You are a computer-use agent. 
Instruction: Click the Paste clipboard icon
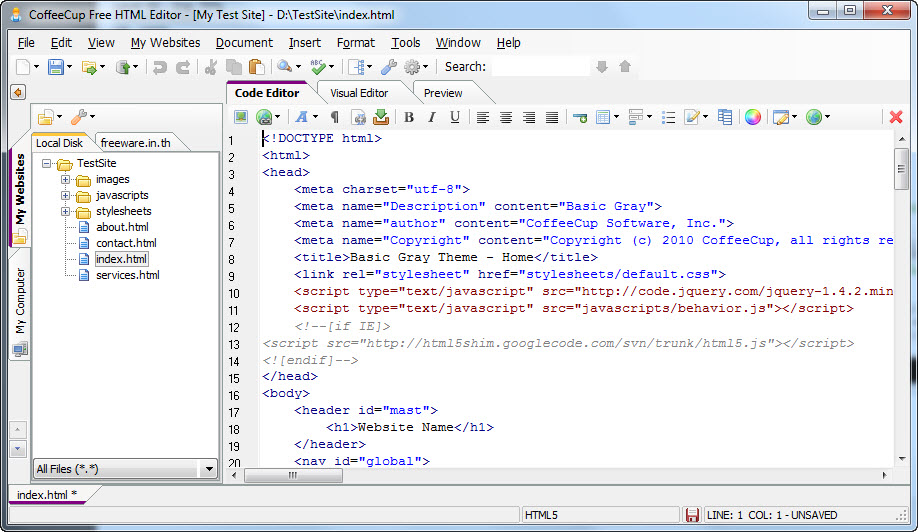click(x=256, y=67)
